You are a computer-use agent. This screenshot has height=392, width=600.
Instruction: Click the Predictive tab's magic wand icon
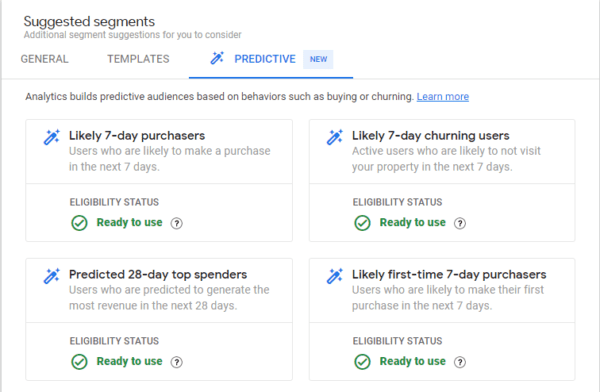click(x=217, y=58)
